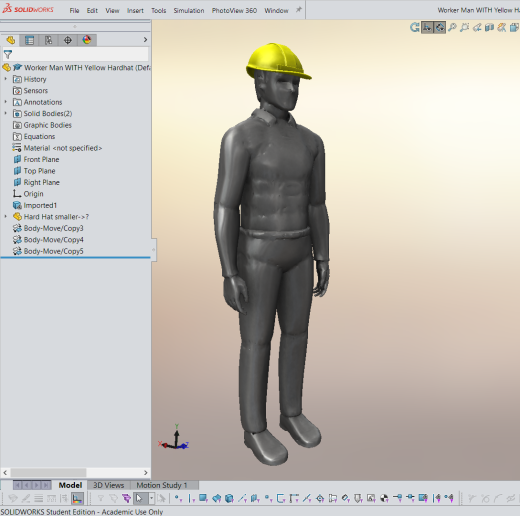Expand the History tree node
Image resolution: width=520 pixels, height=516 pixels.
(x=5, y=79)
